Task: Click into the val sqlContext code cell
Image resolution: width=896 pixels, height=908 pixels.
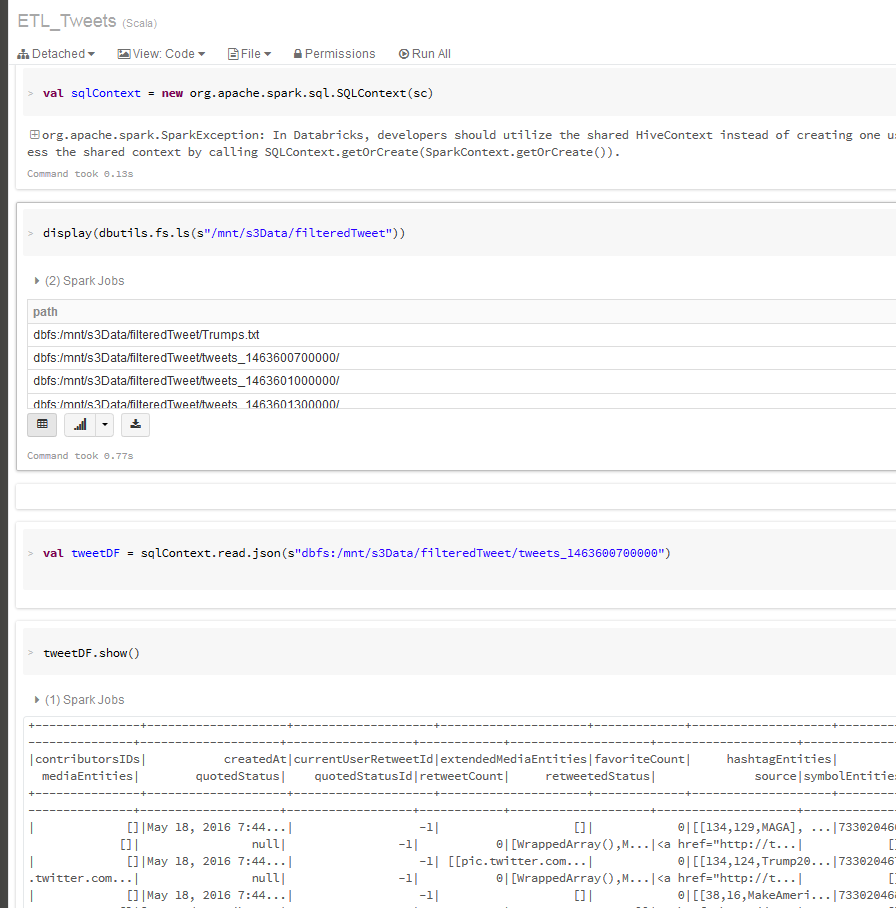Action: [459, 93]
